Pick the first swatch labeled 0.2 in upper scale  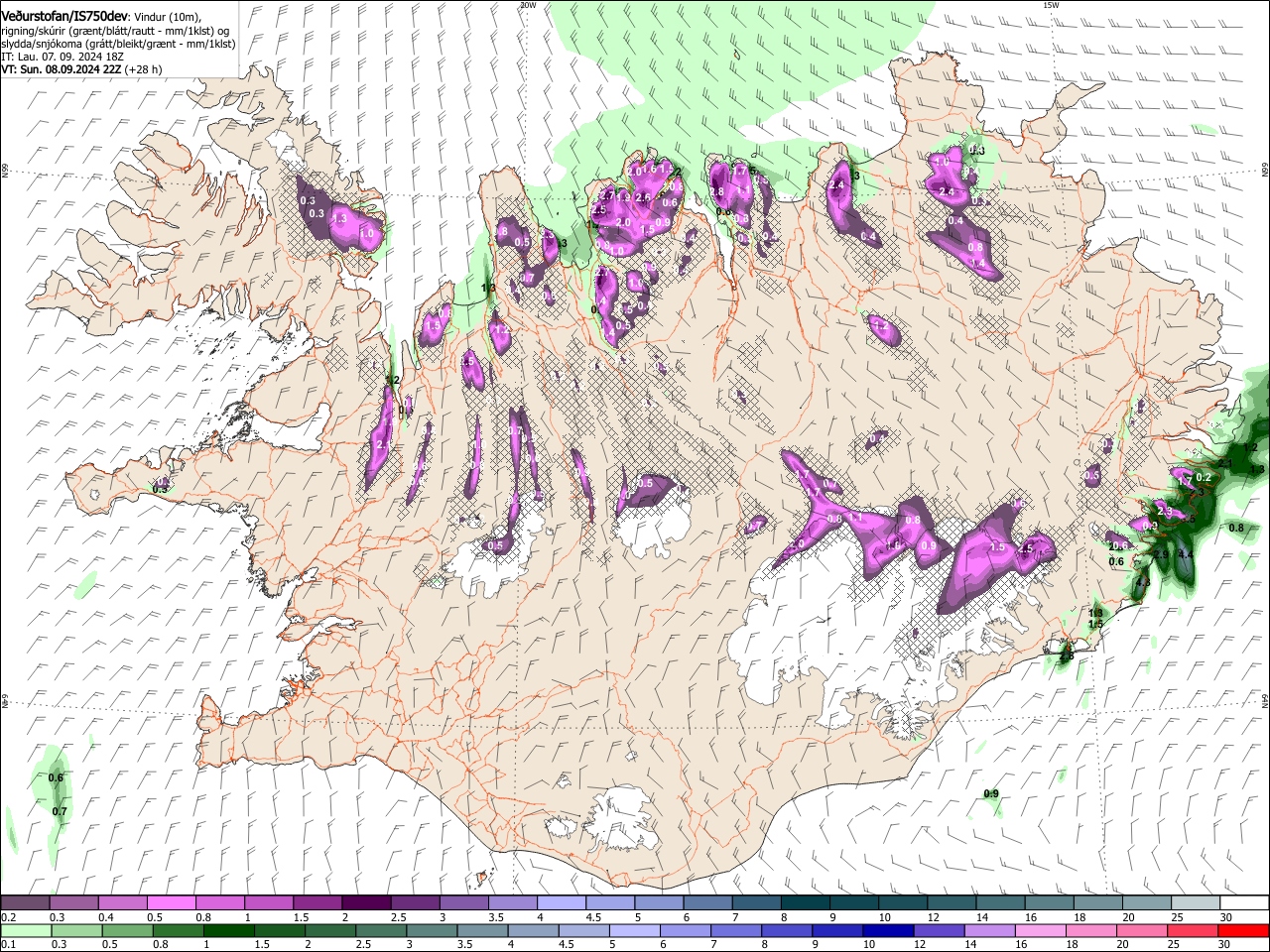(x=25, y=902)
